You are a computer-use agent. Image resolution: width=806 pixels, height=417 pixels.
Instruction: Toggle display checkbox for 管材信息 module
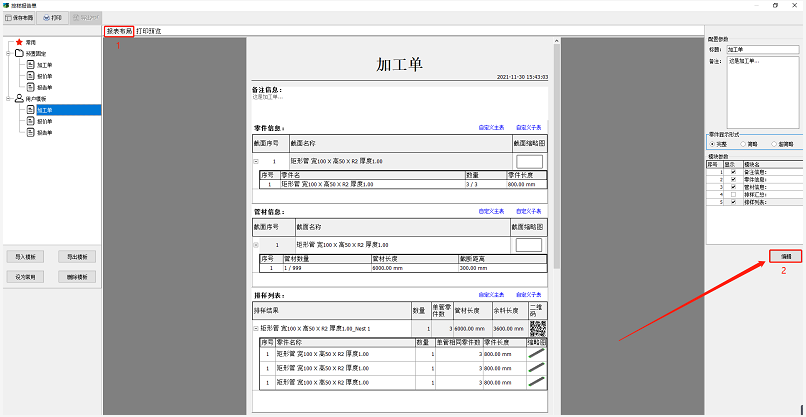coord(733,187)
